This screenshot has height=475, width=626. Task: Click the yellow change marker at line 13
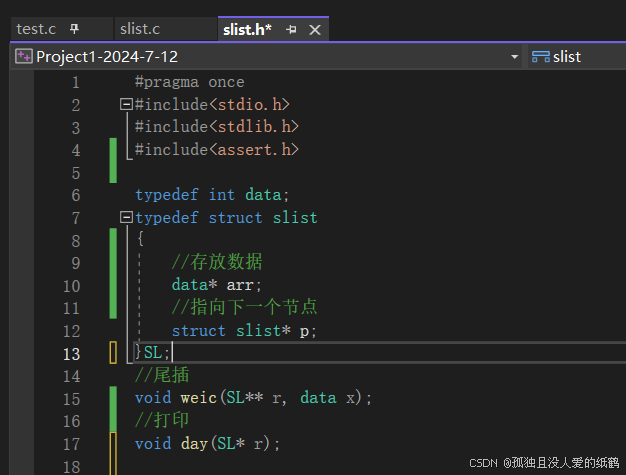pyautogui.click(x=113, y=352)
